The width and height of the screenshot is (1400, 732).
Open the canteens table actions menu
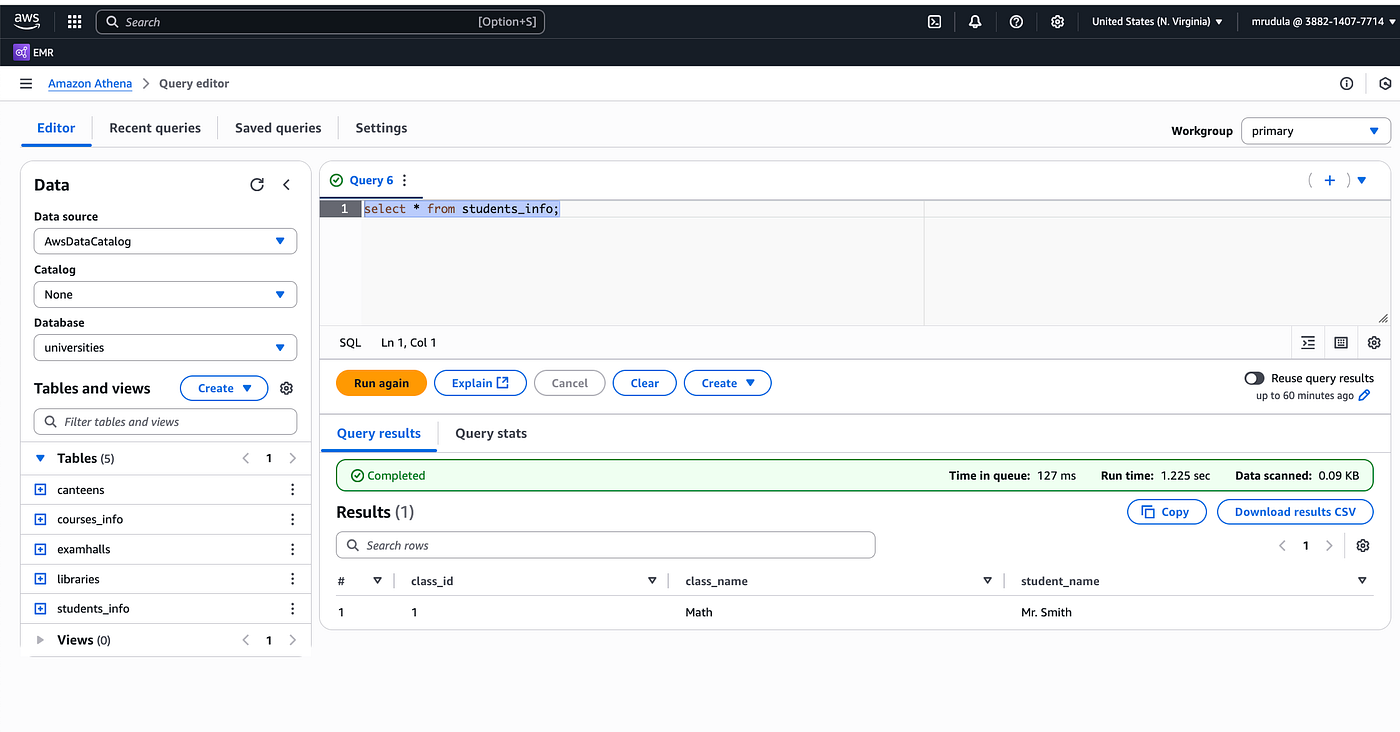pyautogui.click(x=292, y=490)
